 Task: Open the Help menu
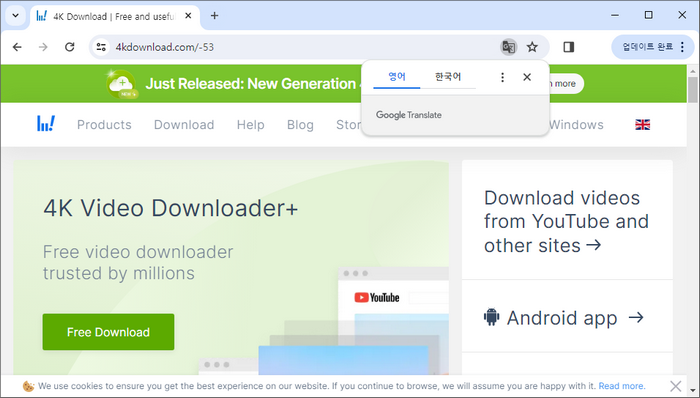tap(250, 124)
